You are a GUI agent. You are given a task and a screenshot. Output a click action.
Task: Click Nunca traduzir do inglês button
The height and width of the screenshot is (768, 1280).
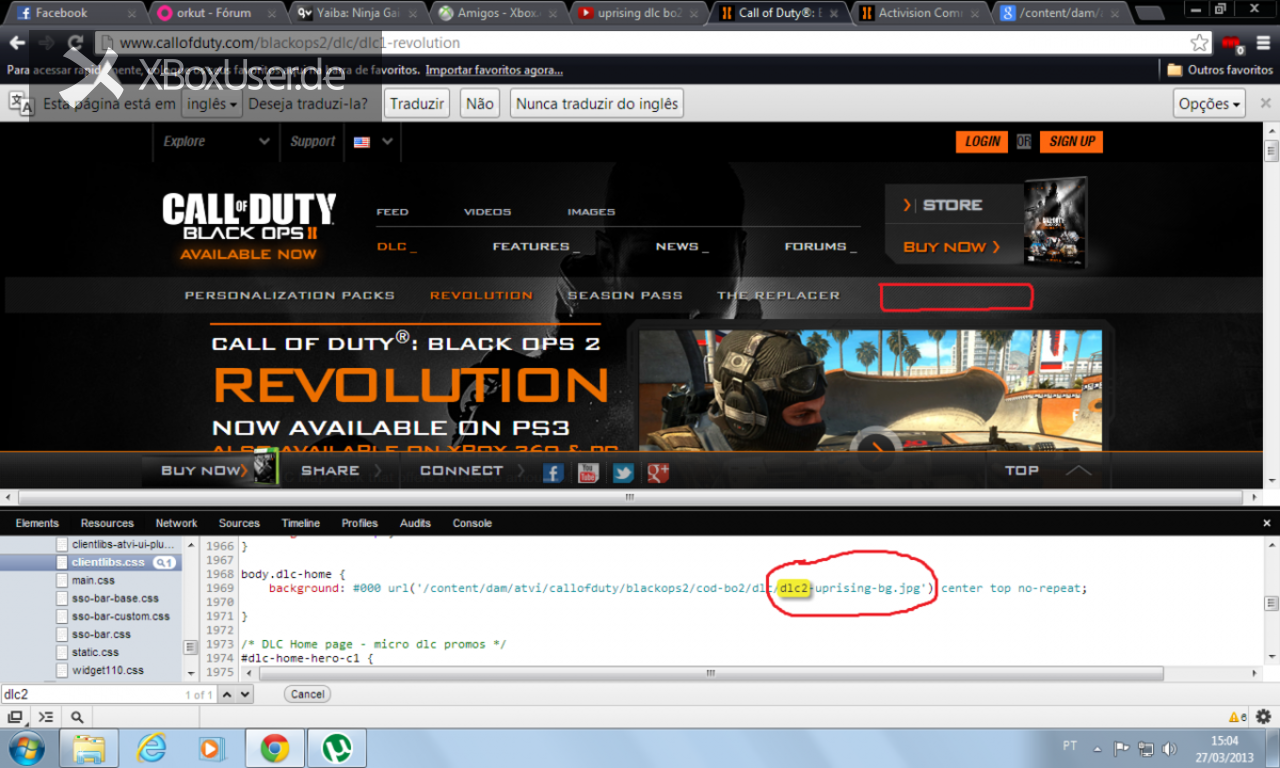click(x=597, y=104)
